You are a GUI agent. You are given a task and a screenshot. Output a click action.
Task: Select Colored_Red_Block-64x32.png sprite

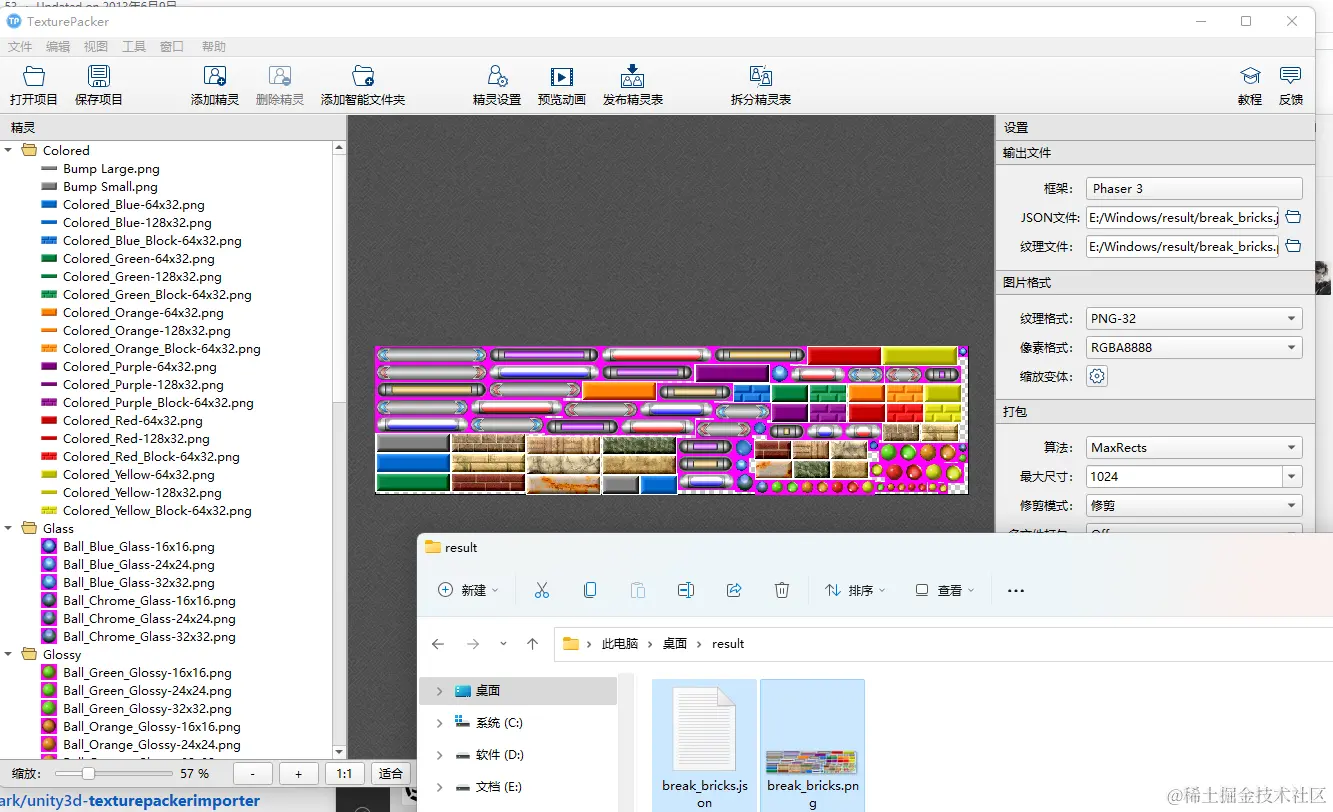(151, 457)
